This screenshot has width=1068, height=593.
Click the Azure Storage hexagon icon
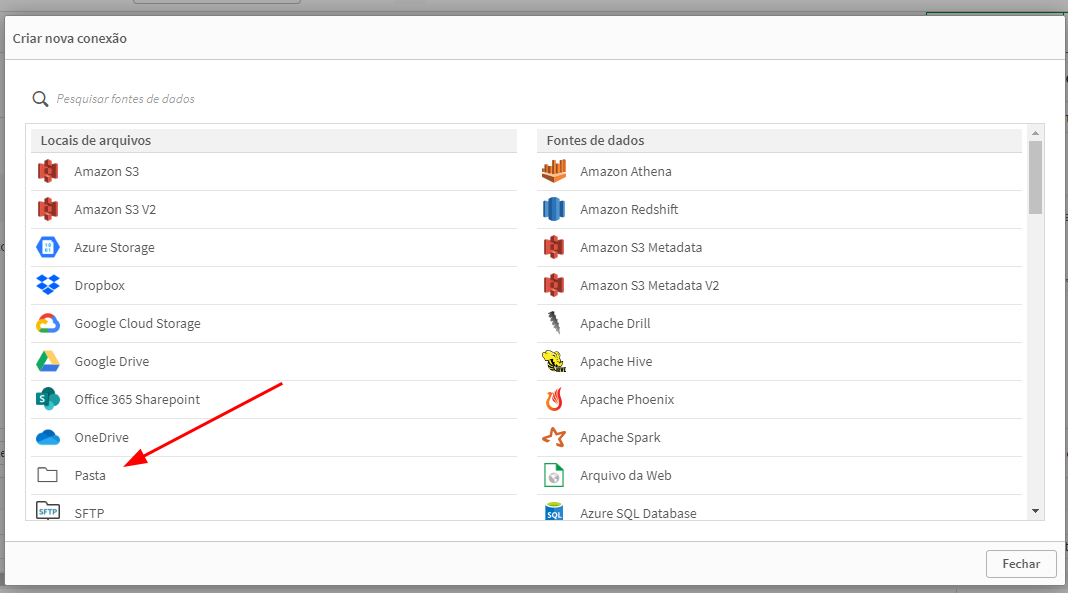coord(48,247)
